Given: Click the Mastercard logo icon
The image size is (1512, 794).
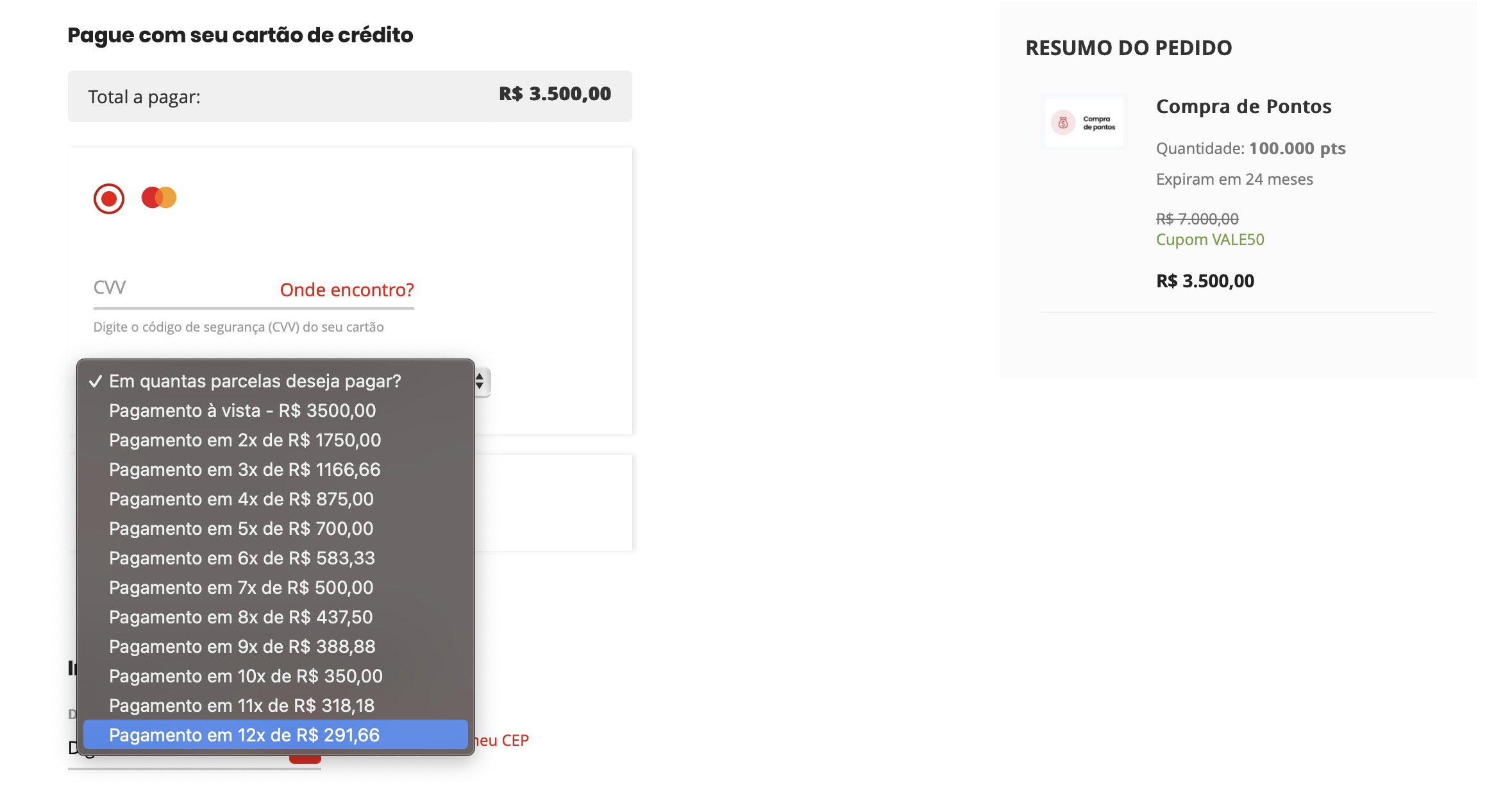Looking at the screenshot, I should [x=159, y=198].
